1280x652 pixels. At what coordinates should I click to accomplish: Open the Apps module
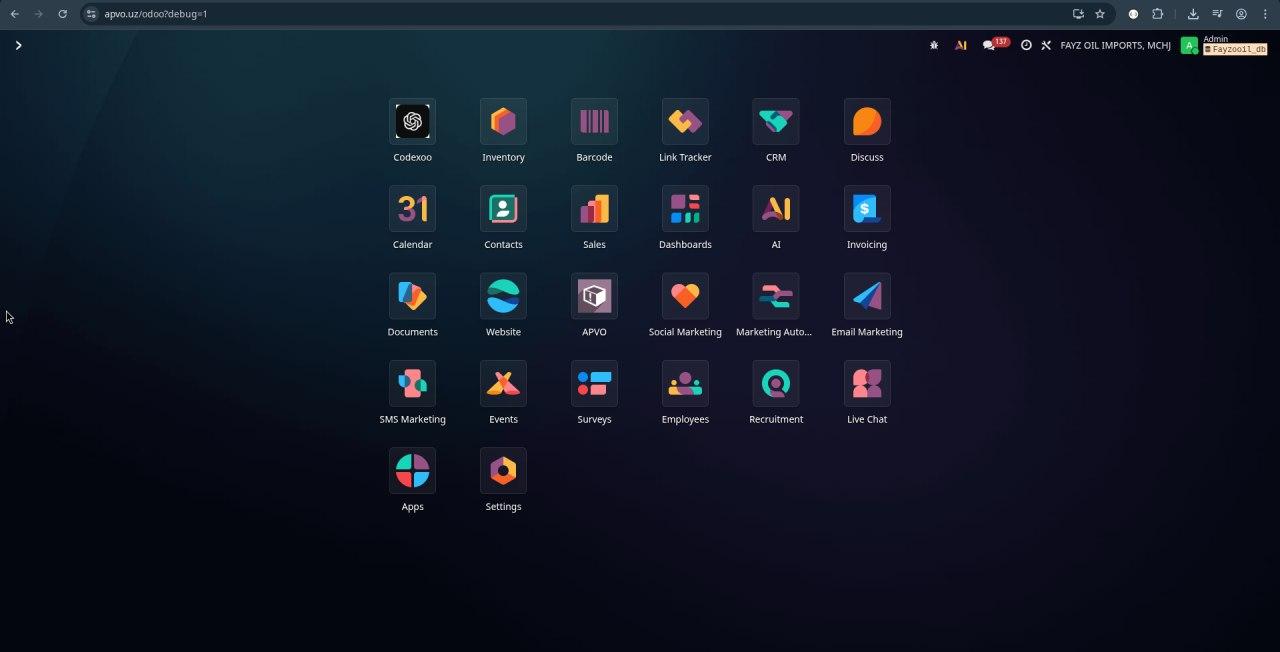click(412, 471)
